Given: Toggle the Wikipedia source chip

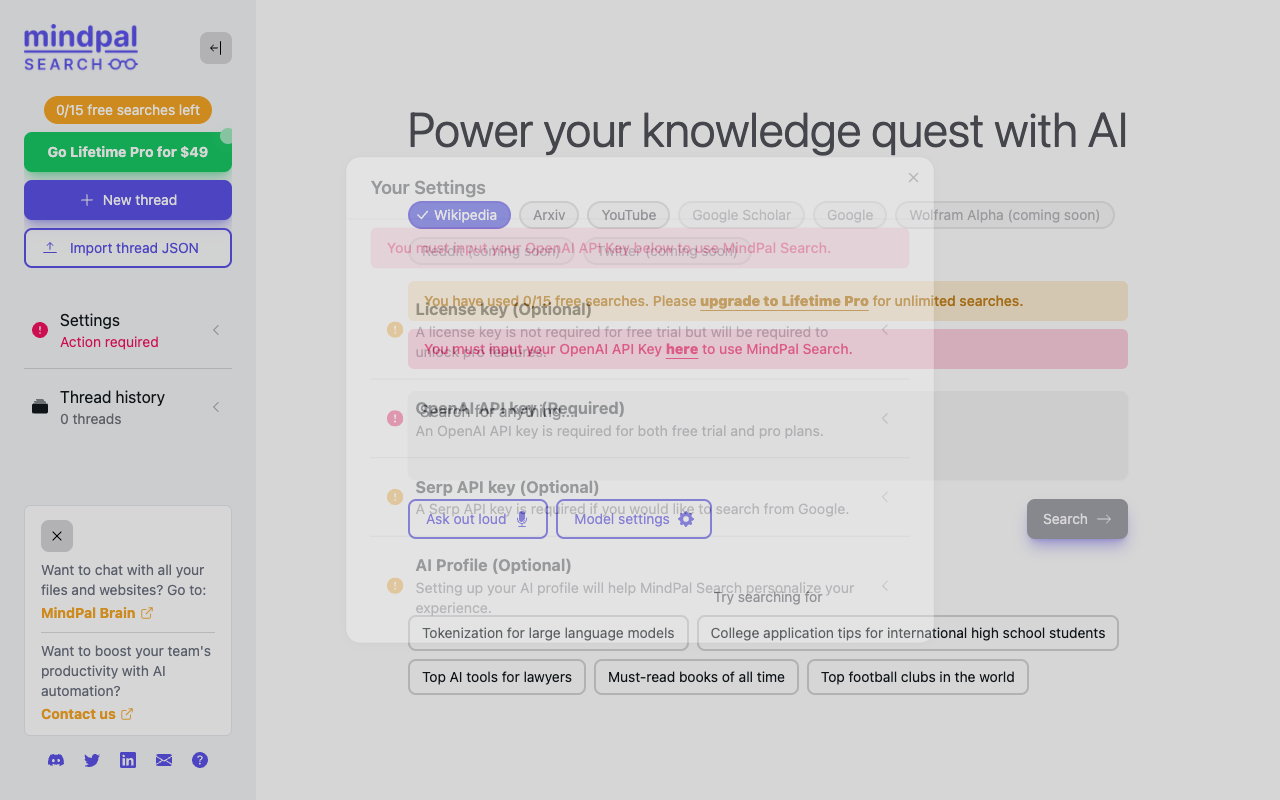Looking at the screenshot, I should pos(459,215).
